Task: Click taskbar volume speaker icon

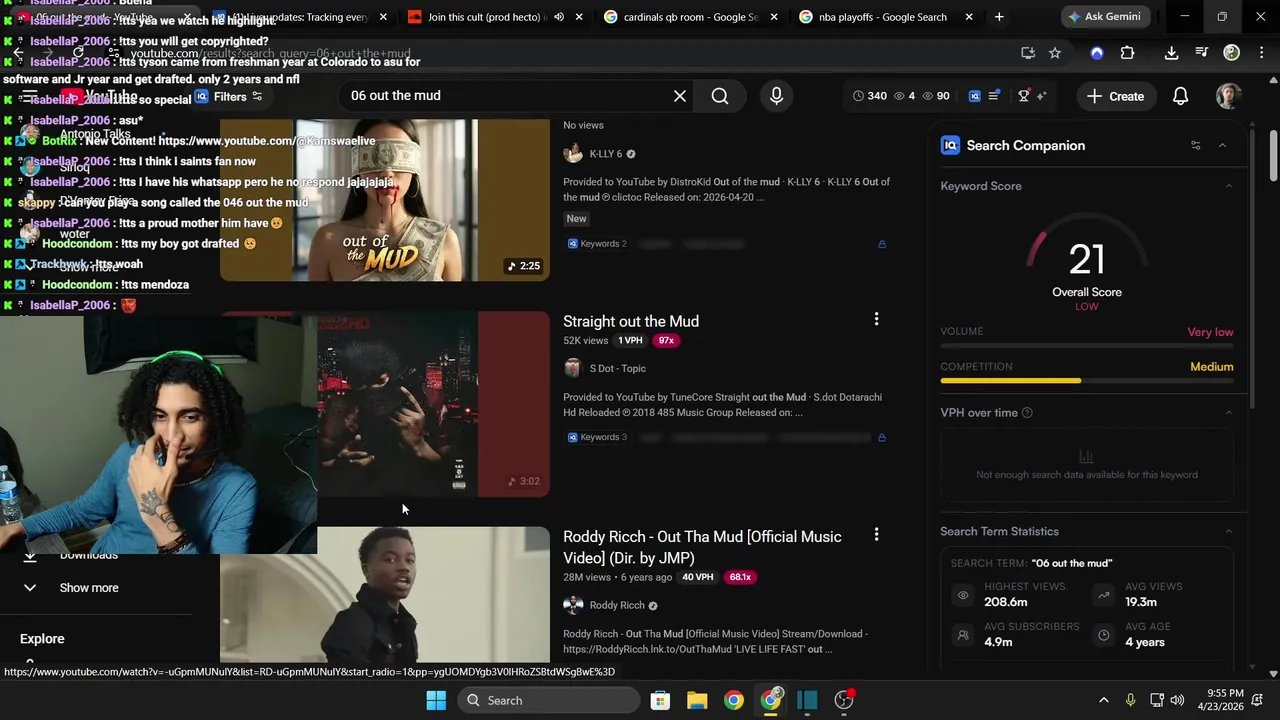Action: 1177,700
